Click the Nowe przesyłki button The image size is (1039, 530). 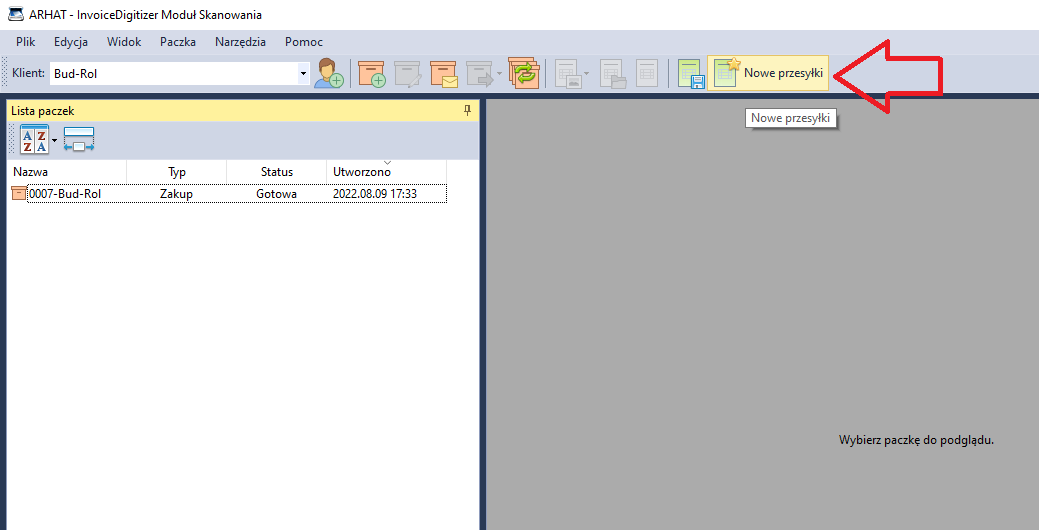(769, 73)
